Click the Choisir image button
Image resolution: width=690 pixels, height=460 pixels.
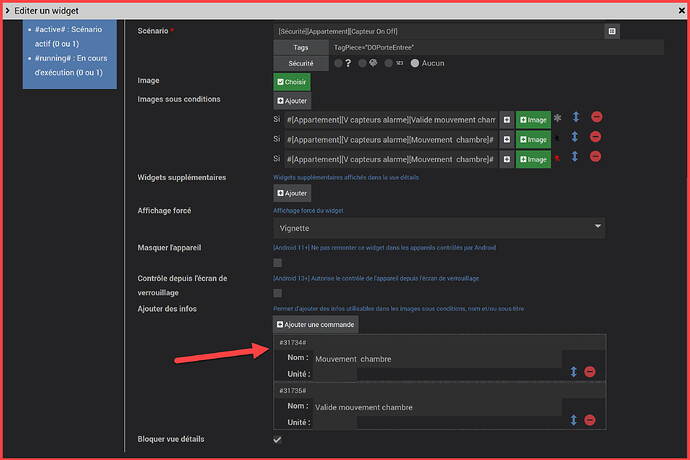coord(292,82)
